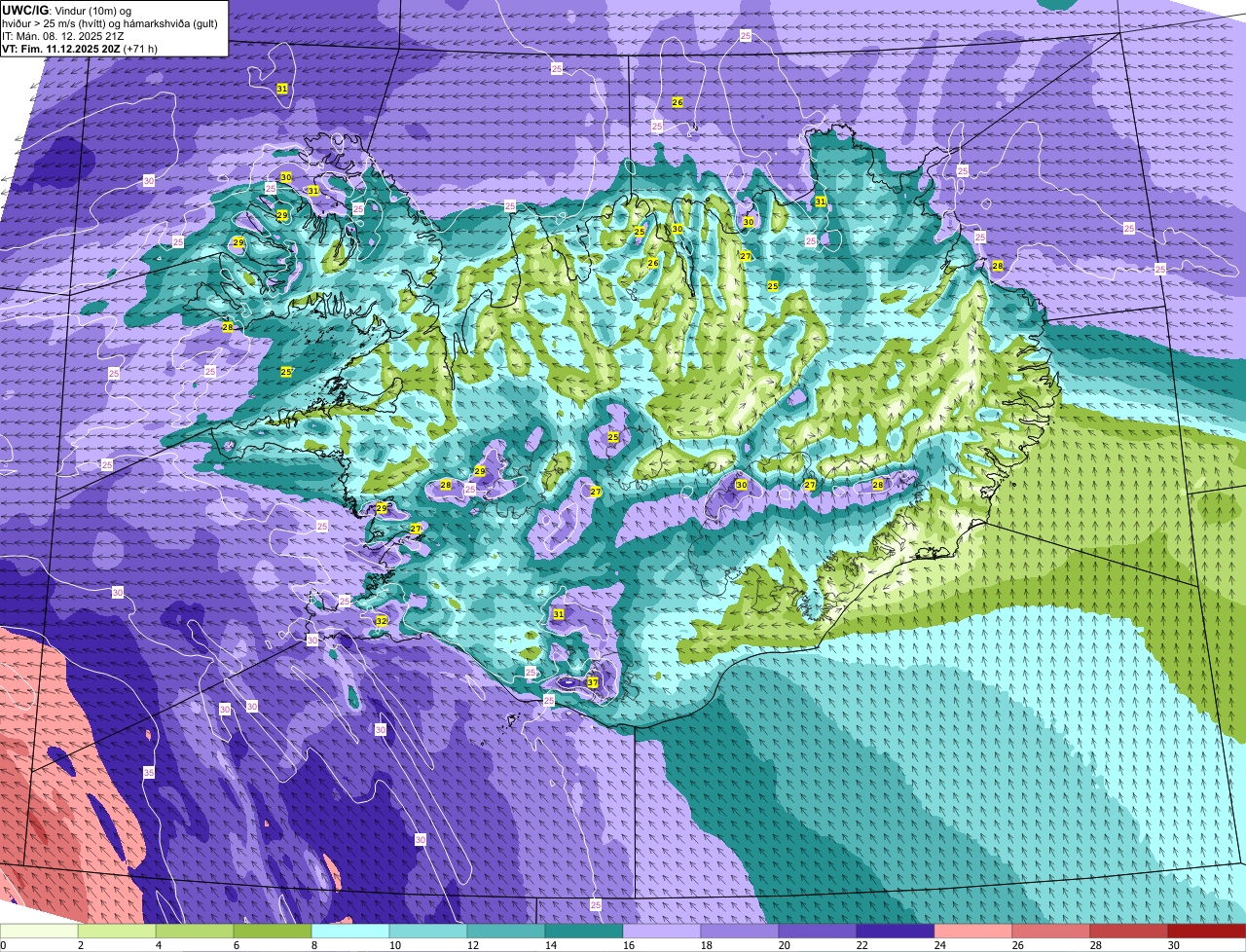
Task: Click the 0–2 m/s pale yellow legend swatch
Action: 39,931
